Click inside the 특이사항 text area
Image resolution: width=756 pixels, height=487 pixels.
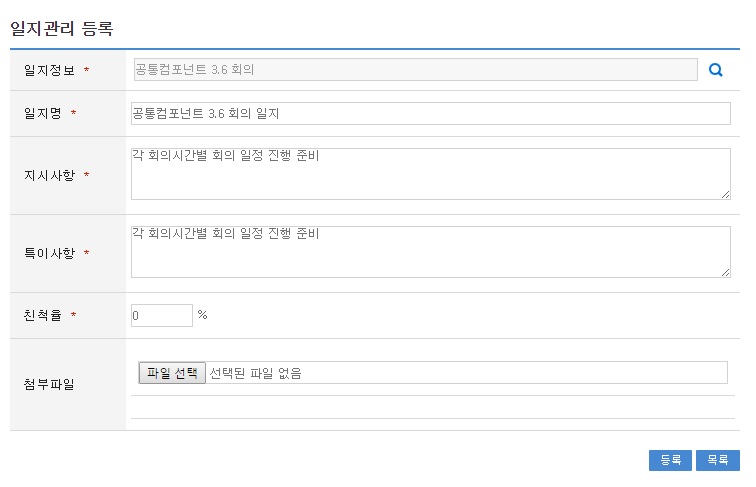tap(430, 252)
